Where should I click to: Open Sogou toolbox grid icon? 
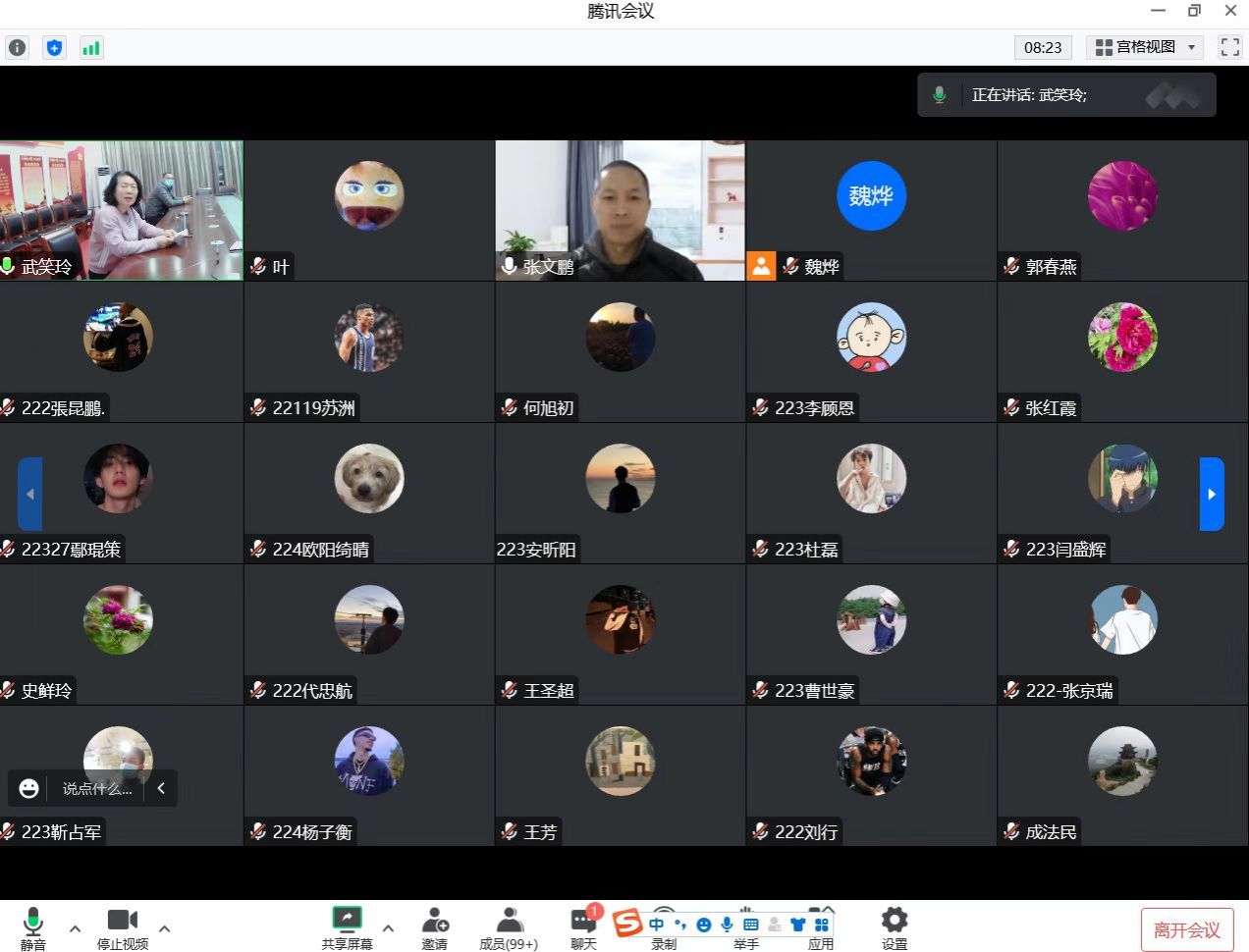(822, 925)
